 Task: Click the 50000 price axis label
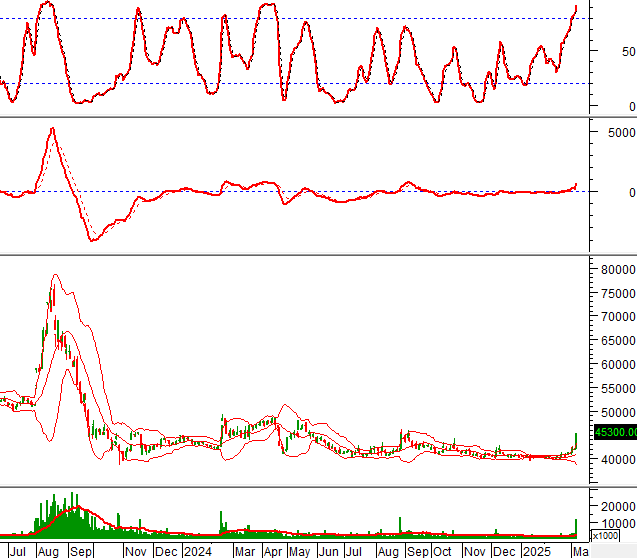click(618, 412)
